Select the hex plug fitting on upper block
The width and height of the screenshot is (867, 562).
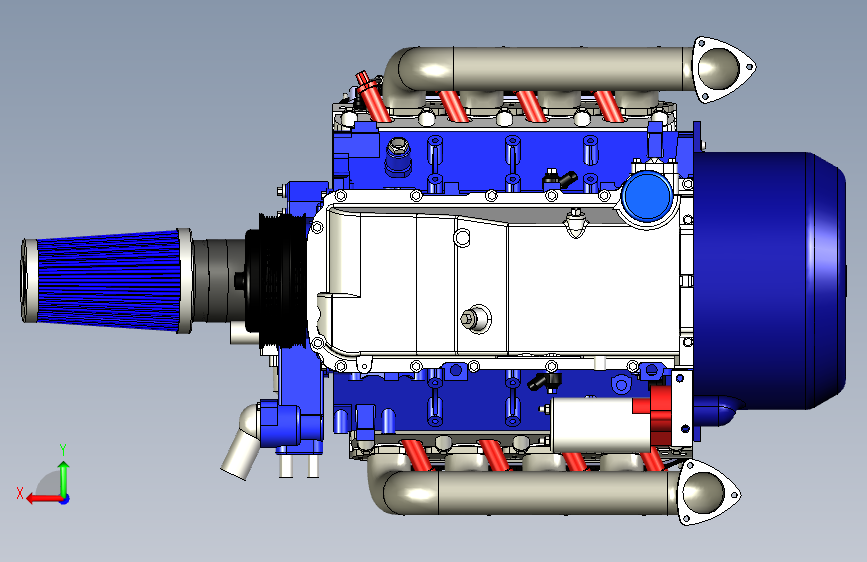point(398,157)
